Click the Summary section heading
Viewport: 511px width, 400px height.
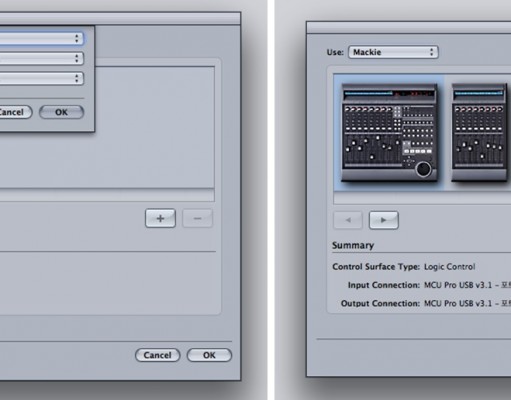353,246
